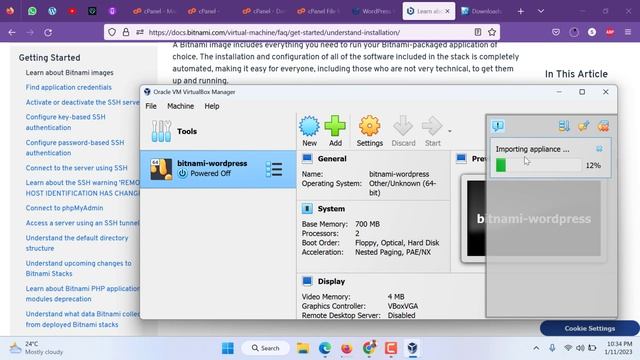640x360 pixels.
Task: Open the Windows Start menu
Action: [x=227, y=348]
